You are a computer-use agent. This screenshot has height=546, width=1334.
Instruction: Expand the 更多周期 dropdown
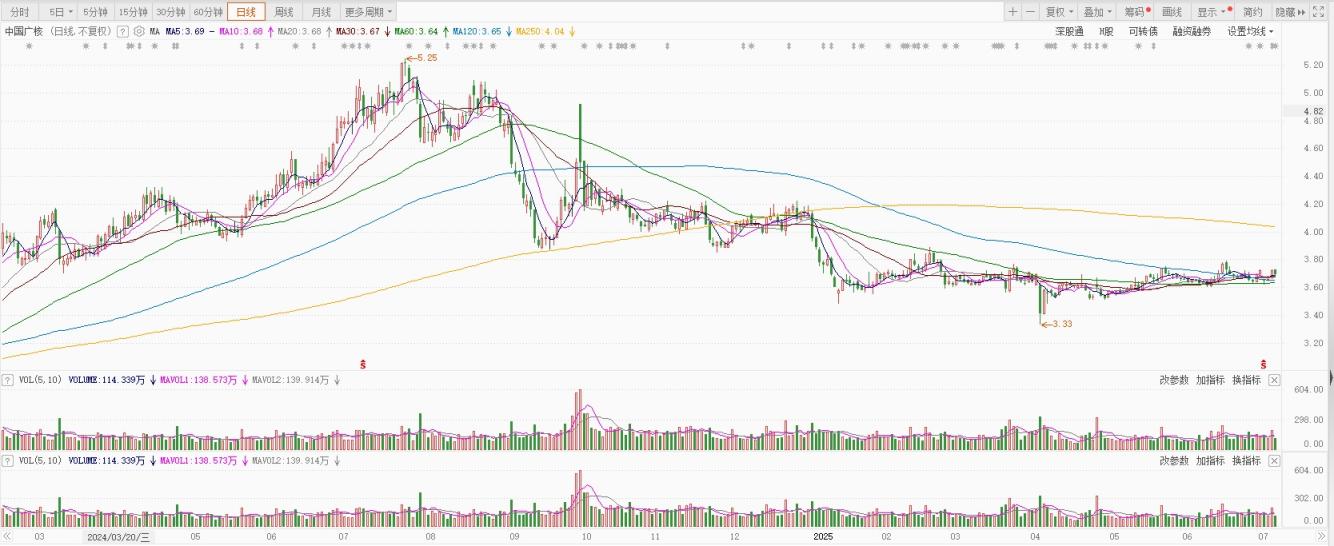(x=368, y=12)
